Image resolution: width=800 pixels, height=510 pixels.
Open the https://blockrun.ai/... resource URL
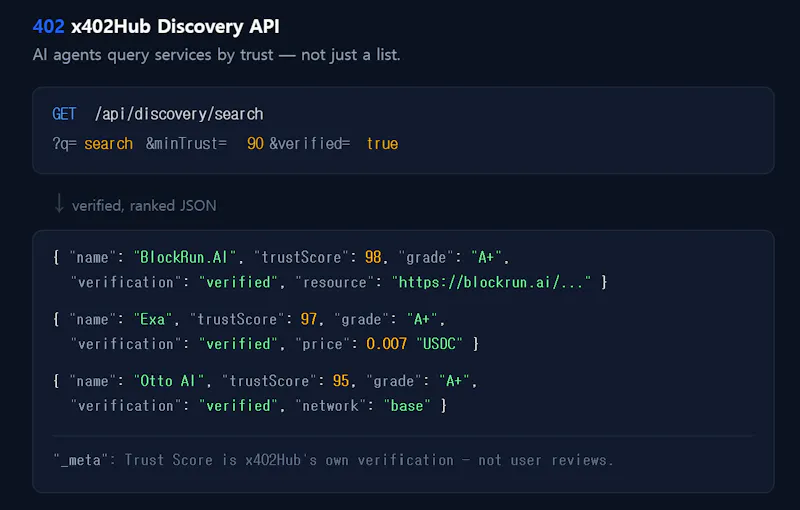[x=491, y=282]
